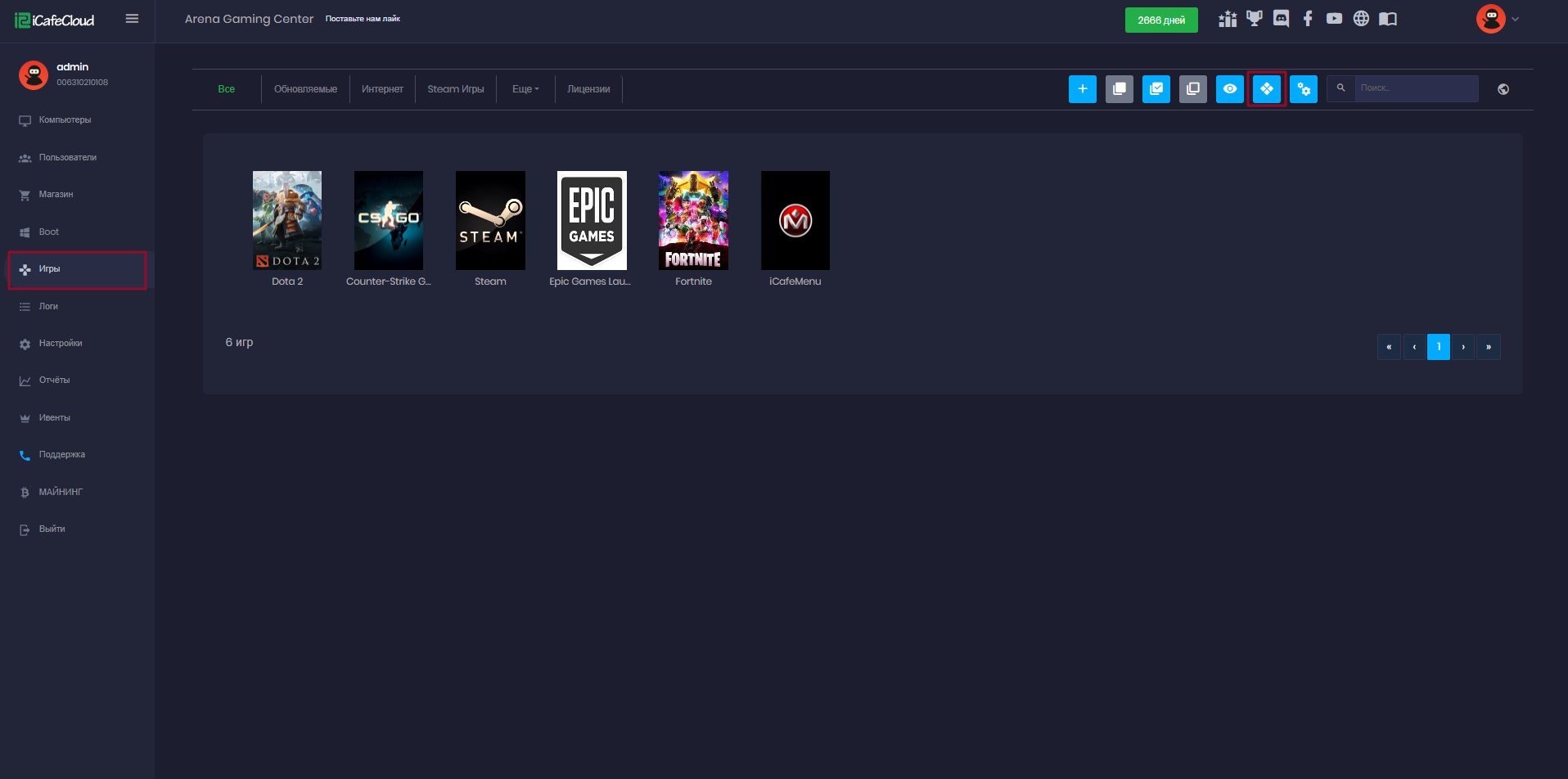Image resolution: width=1568 pixels, height=779 pixels.
Task: Open leaderboard stars icon in header
Action: [x=1228, y=19]
